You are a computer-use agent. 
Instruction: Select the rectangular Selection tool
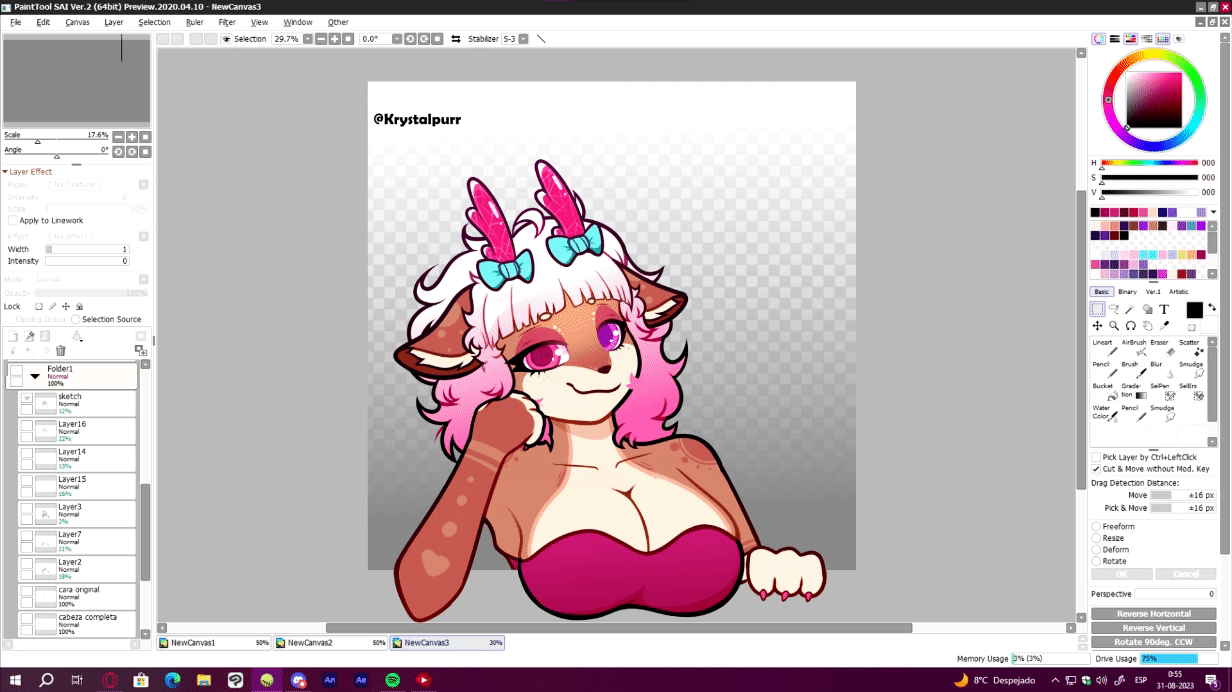pyautogui.click(x=1097, y=310)
